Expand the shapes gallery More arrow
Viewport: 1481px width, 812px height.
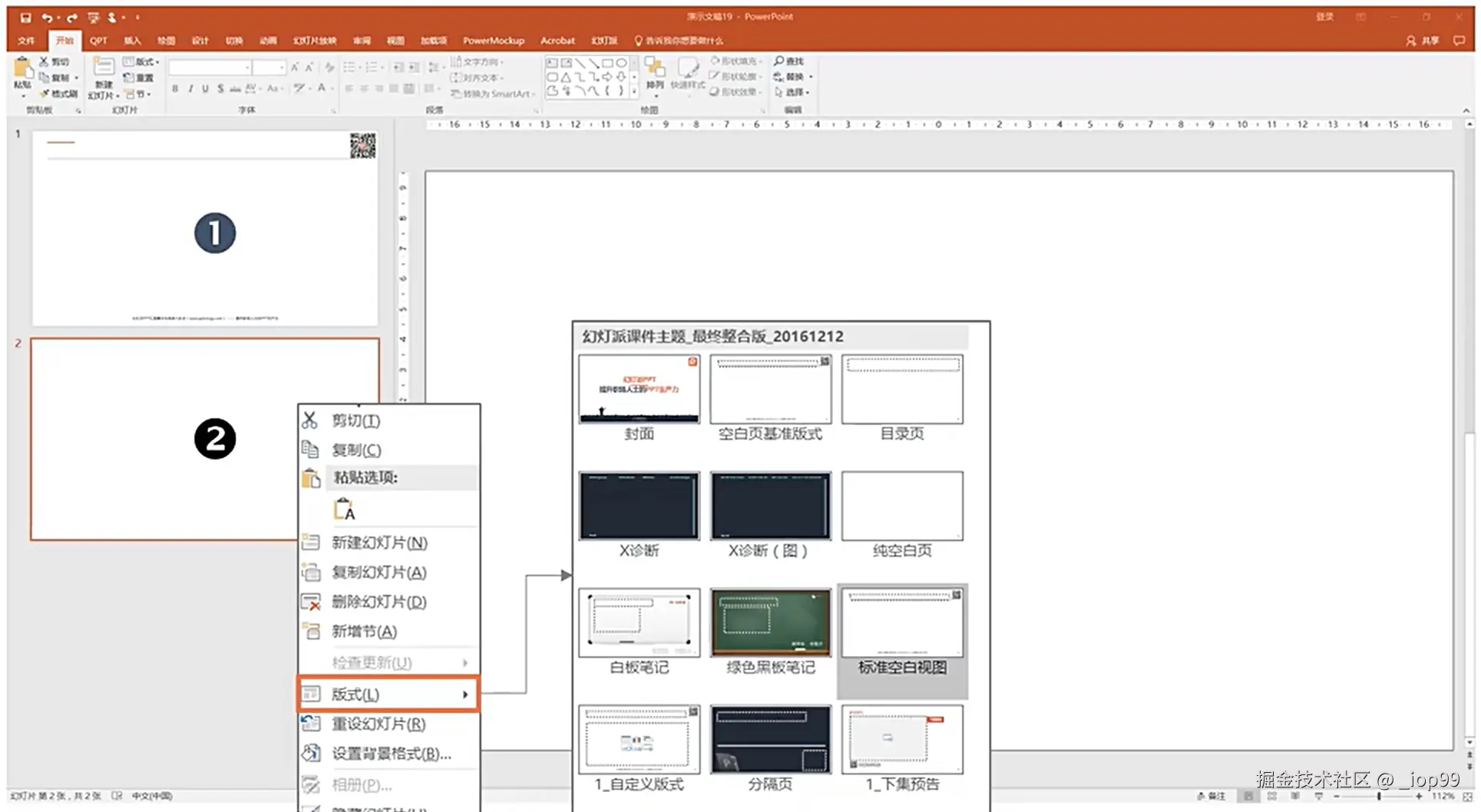tap(634, 91)
